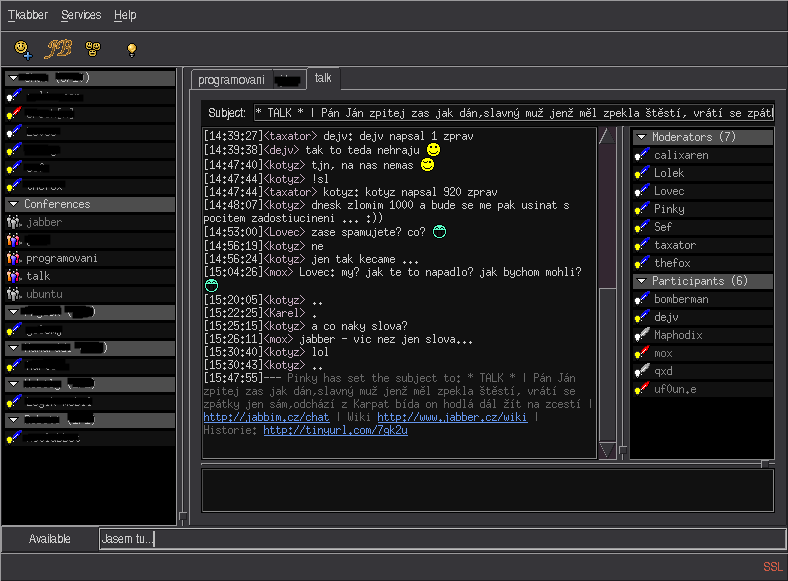The height and width of the screenshot is (581, 788).
Task: Click the Add new user toolbar icon
Action: click(23, 49)
